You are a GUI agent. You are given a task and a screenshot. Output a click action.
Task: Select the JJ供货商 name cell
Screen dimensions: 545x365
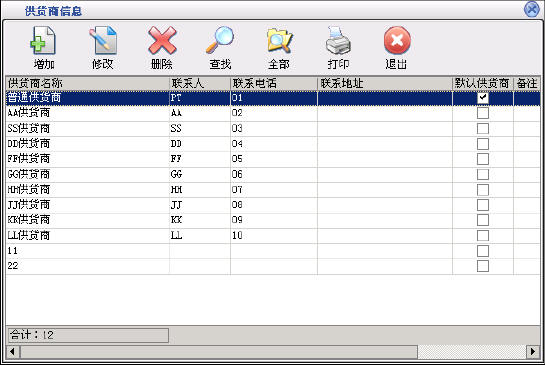click(88, 205)
